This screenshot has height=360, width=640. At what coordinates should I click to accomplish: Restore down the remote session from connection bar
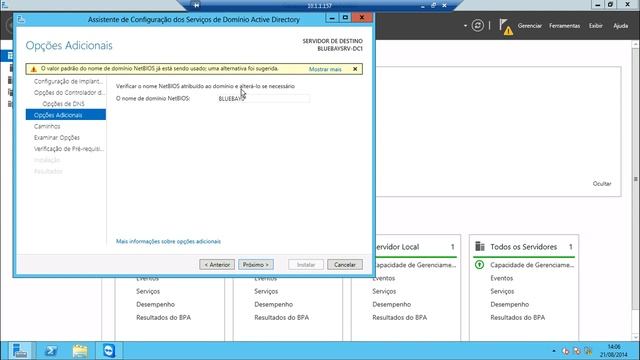tap(433, 5)
